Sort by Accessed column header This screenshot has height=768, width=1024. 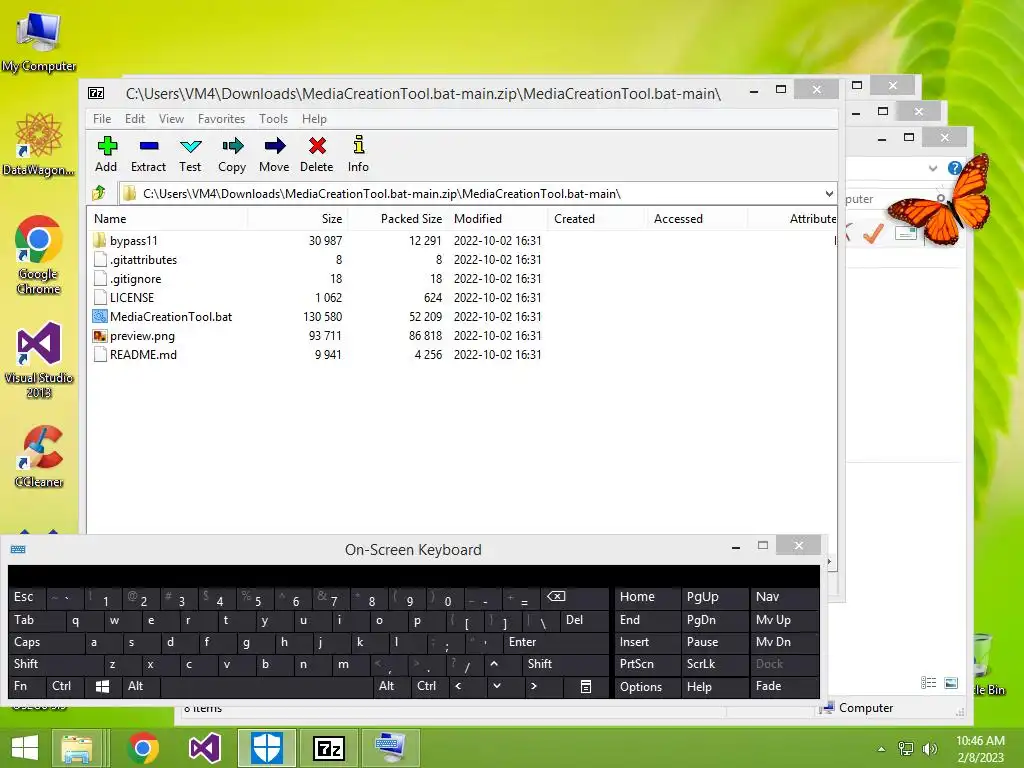pos(697,219)
